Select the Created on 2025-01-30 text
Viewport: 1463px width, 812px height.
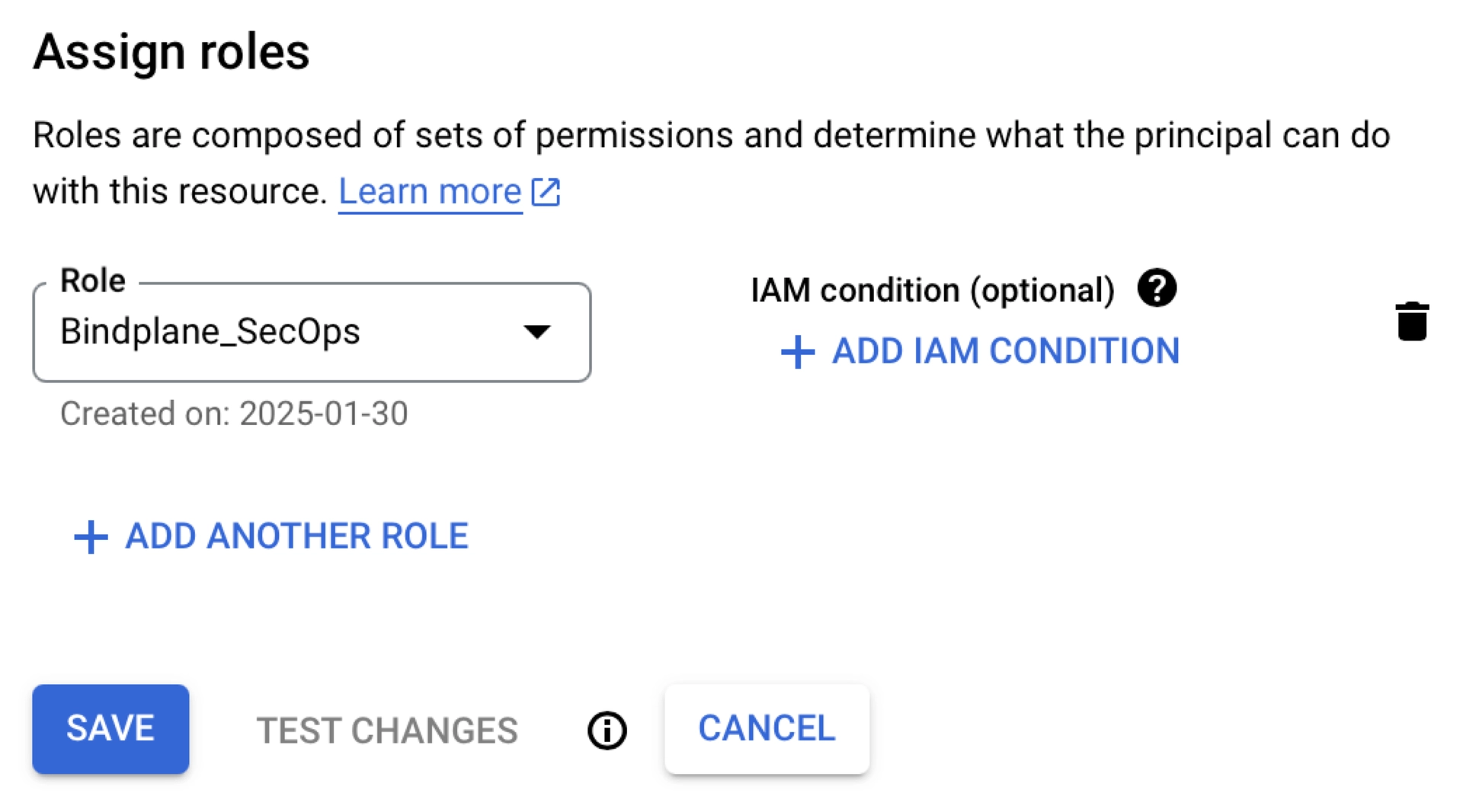[235, 414]
